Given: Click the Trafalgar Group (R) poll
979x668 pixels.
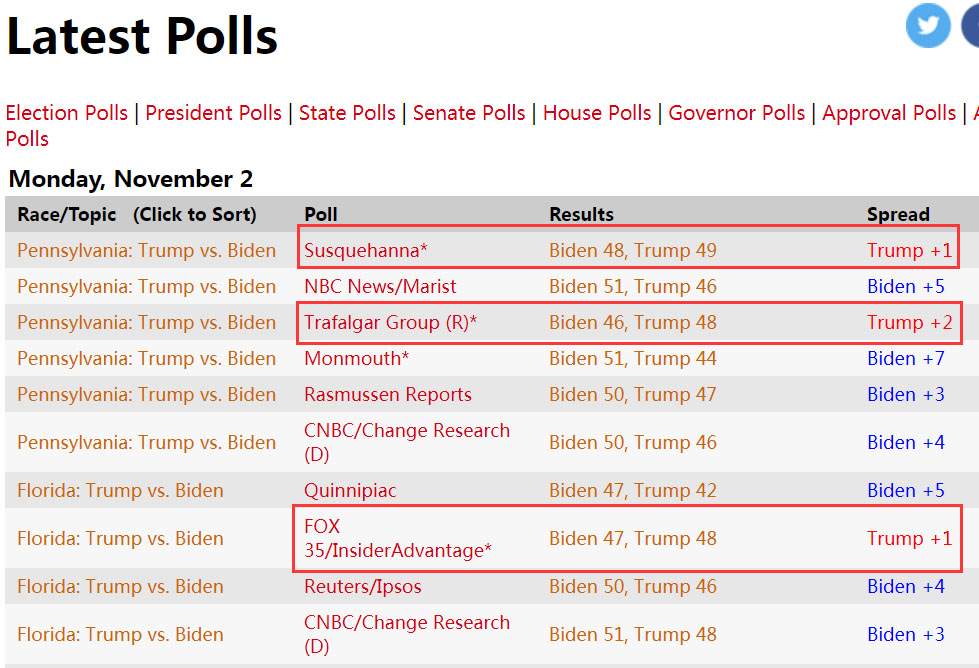Looking at the screenshot, I should [390, 322].
